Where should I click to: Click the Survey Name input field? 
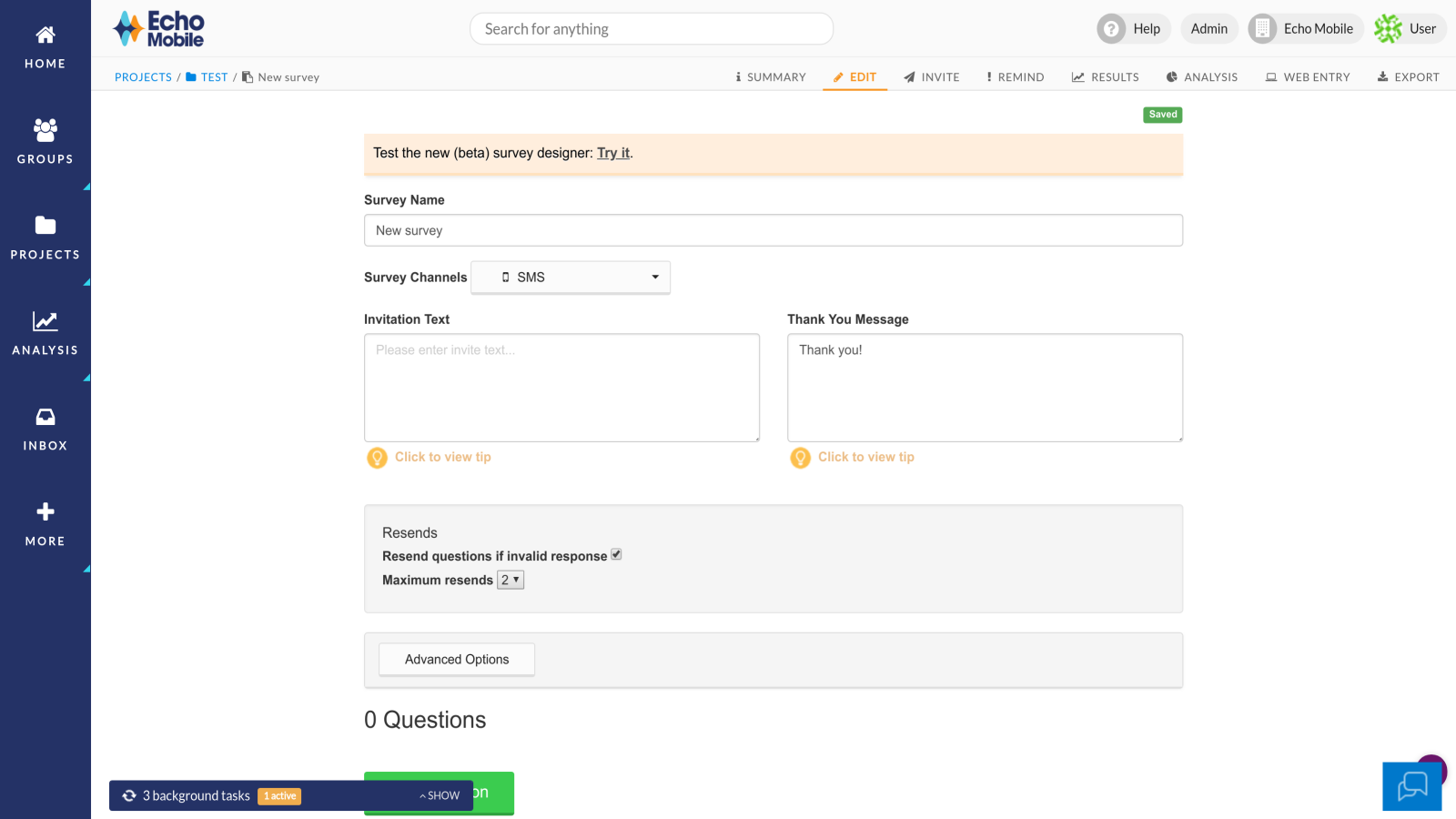tap(773, 230)
